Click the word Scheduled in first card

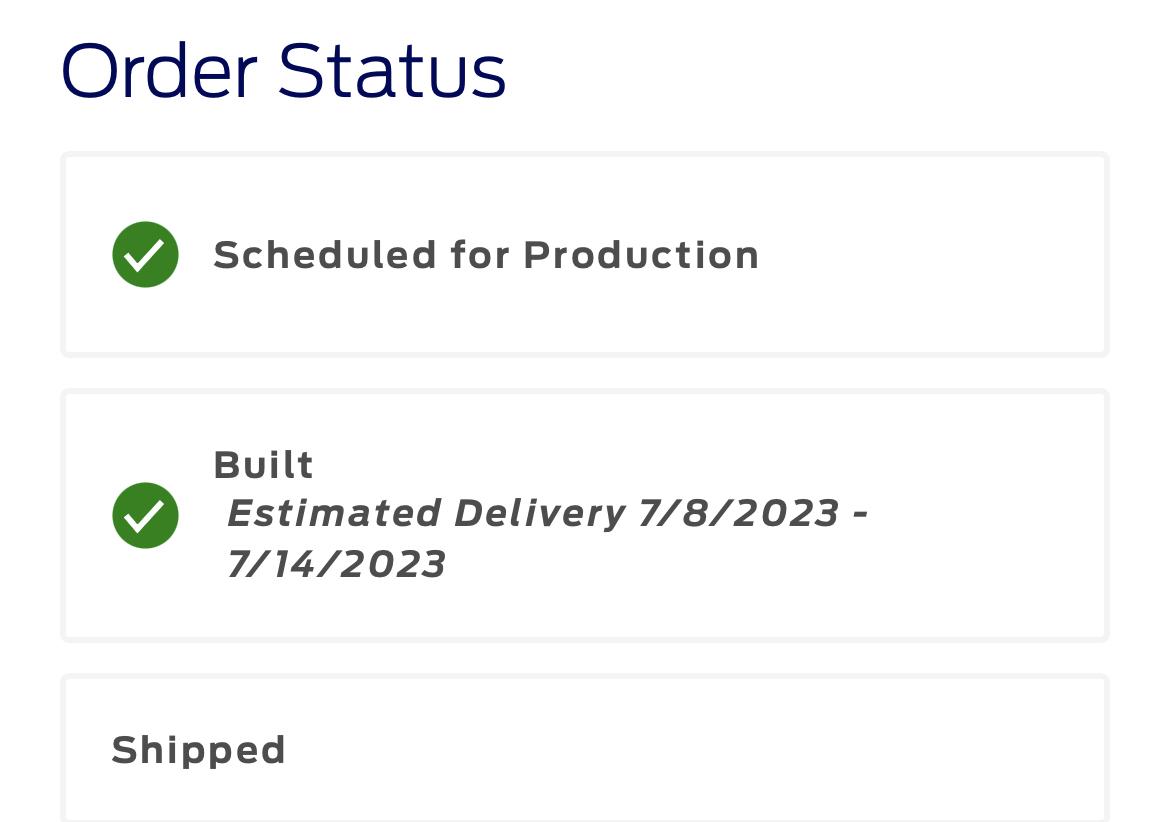click(325, 255)
